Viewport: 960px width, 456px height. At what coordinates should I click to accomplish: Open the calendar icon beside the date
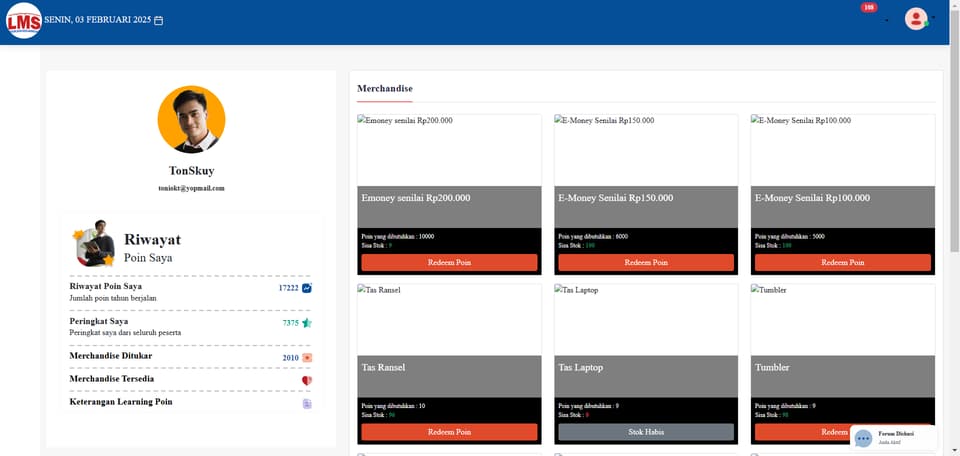tap(159, 21)
